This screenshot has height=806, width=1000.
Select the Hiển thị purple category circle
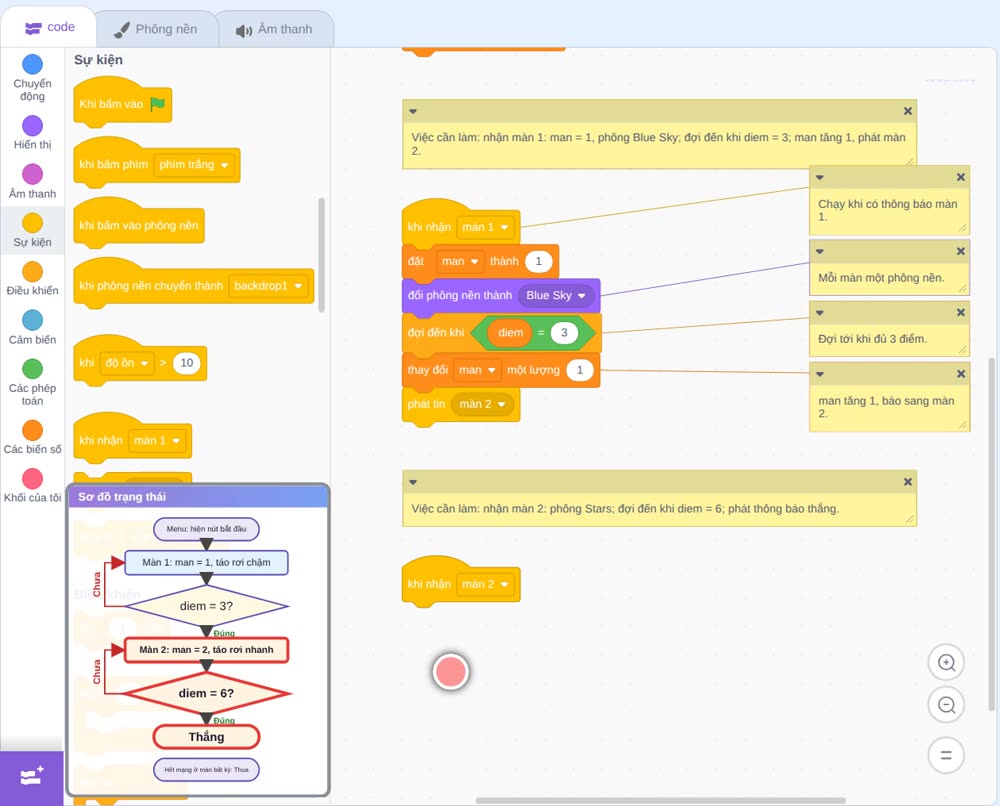click(33, 126)
